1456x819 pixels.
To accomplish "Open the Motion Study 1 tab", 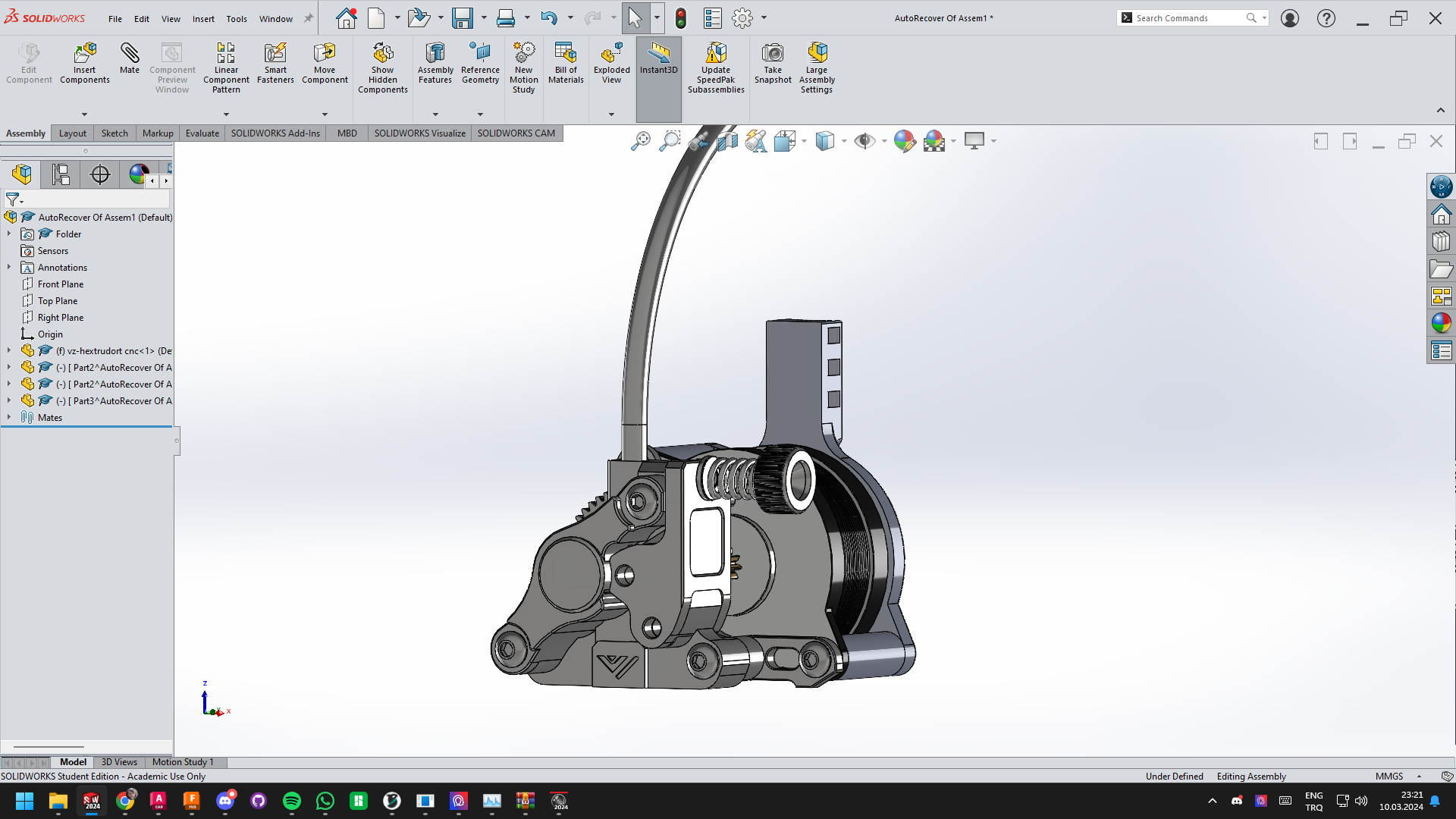I will pyautogui.click(x=183, y=762).
